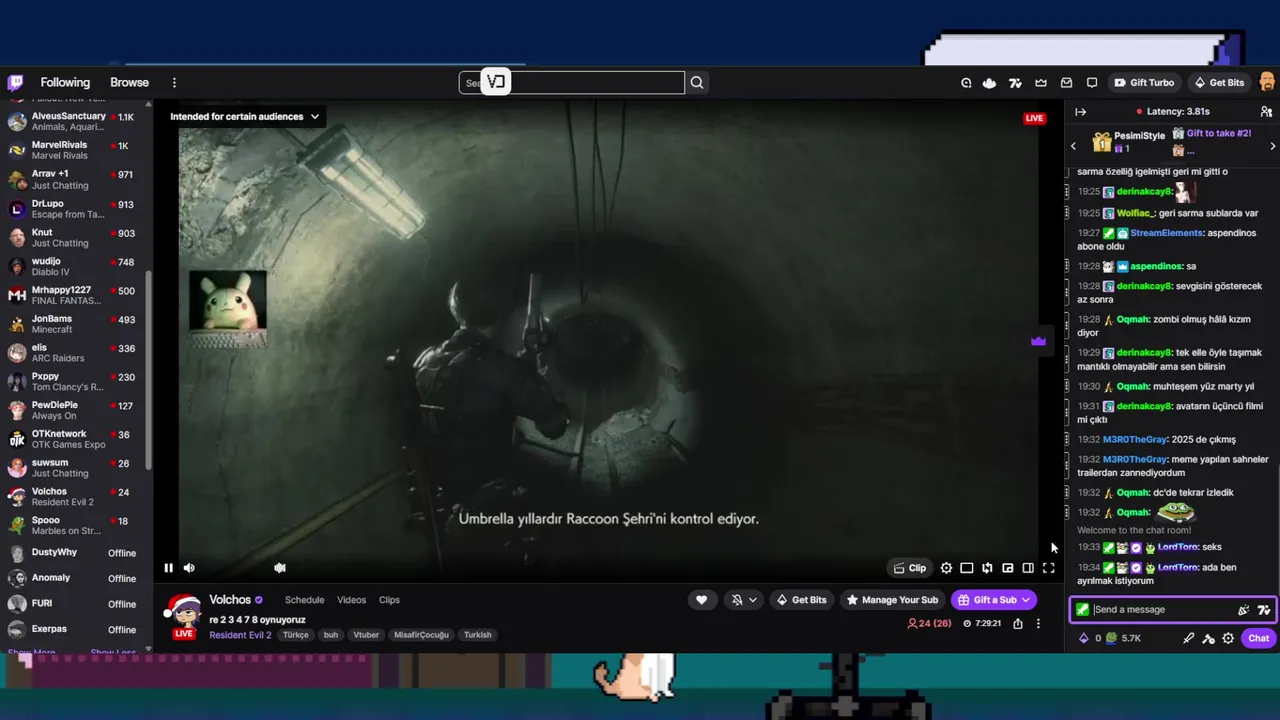
Task: Click Get Bits below the video
Action: pyautogui.click(x=802, y=600)
